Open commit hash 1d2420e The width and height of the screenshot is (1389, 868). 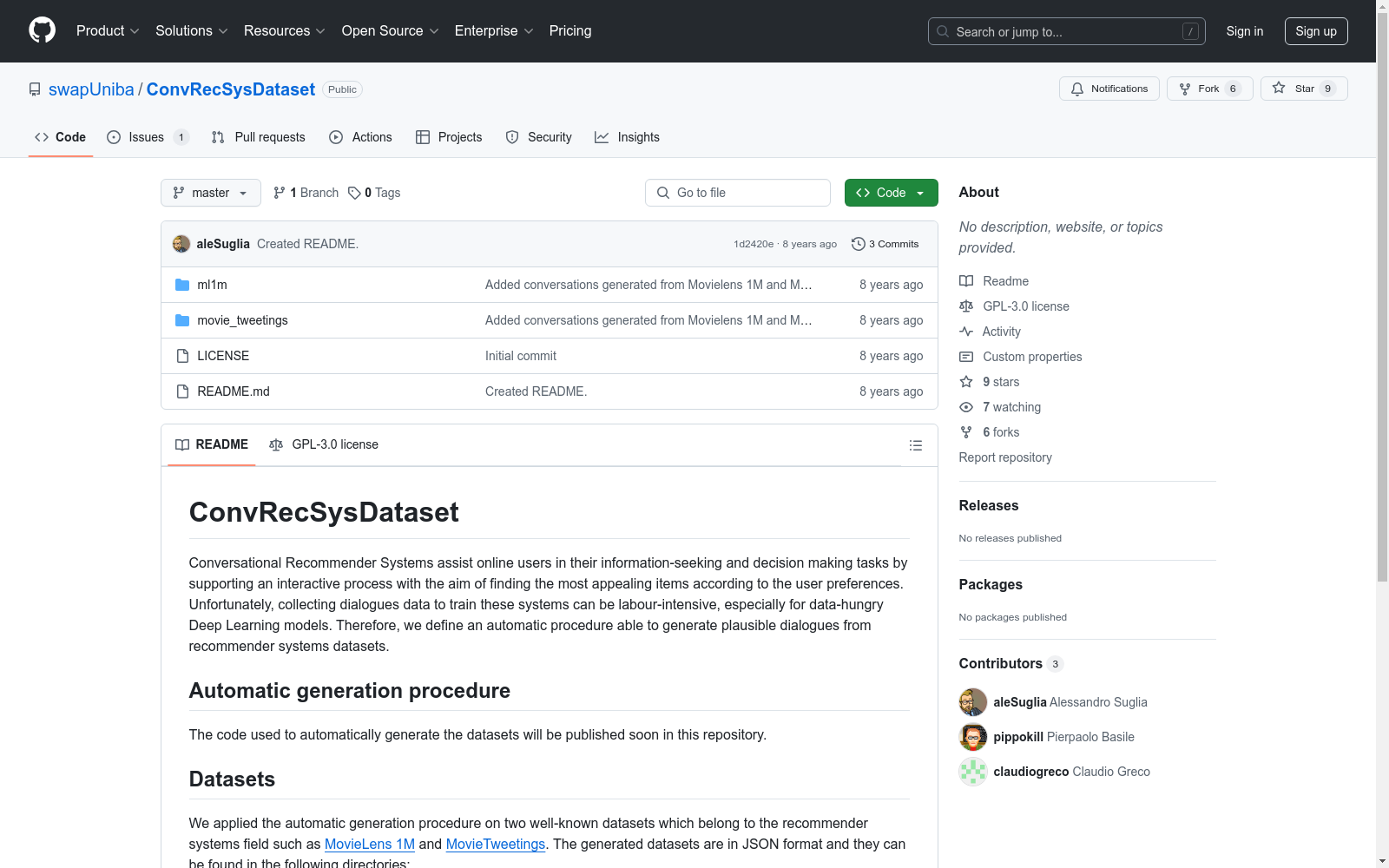click(x=754, y=244)
